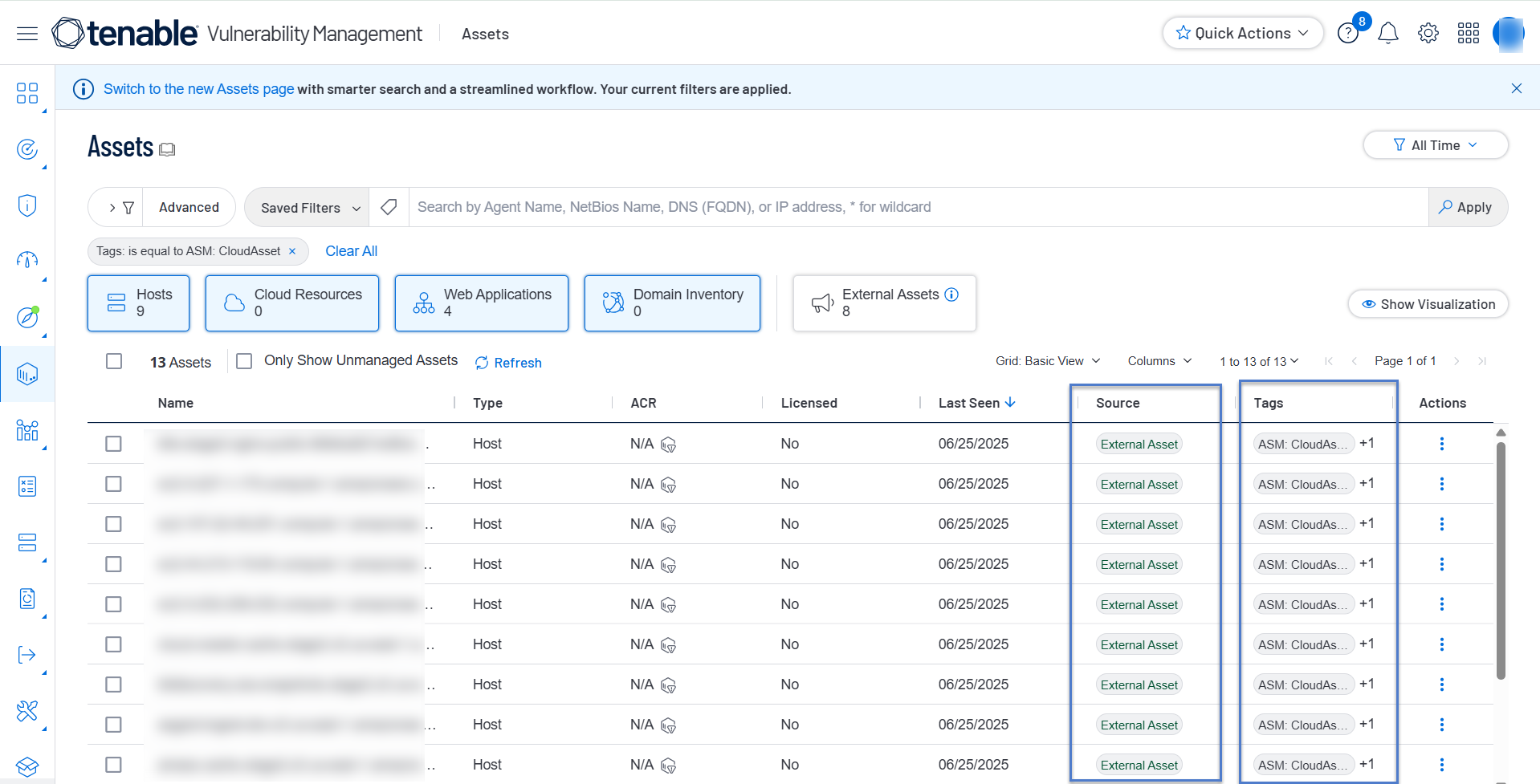
Task: Click the Tenable logo
Action: (x=124, y=33)
